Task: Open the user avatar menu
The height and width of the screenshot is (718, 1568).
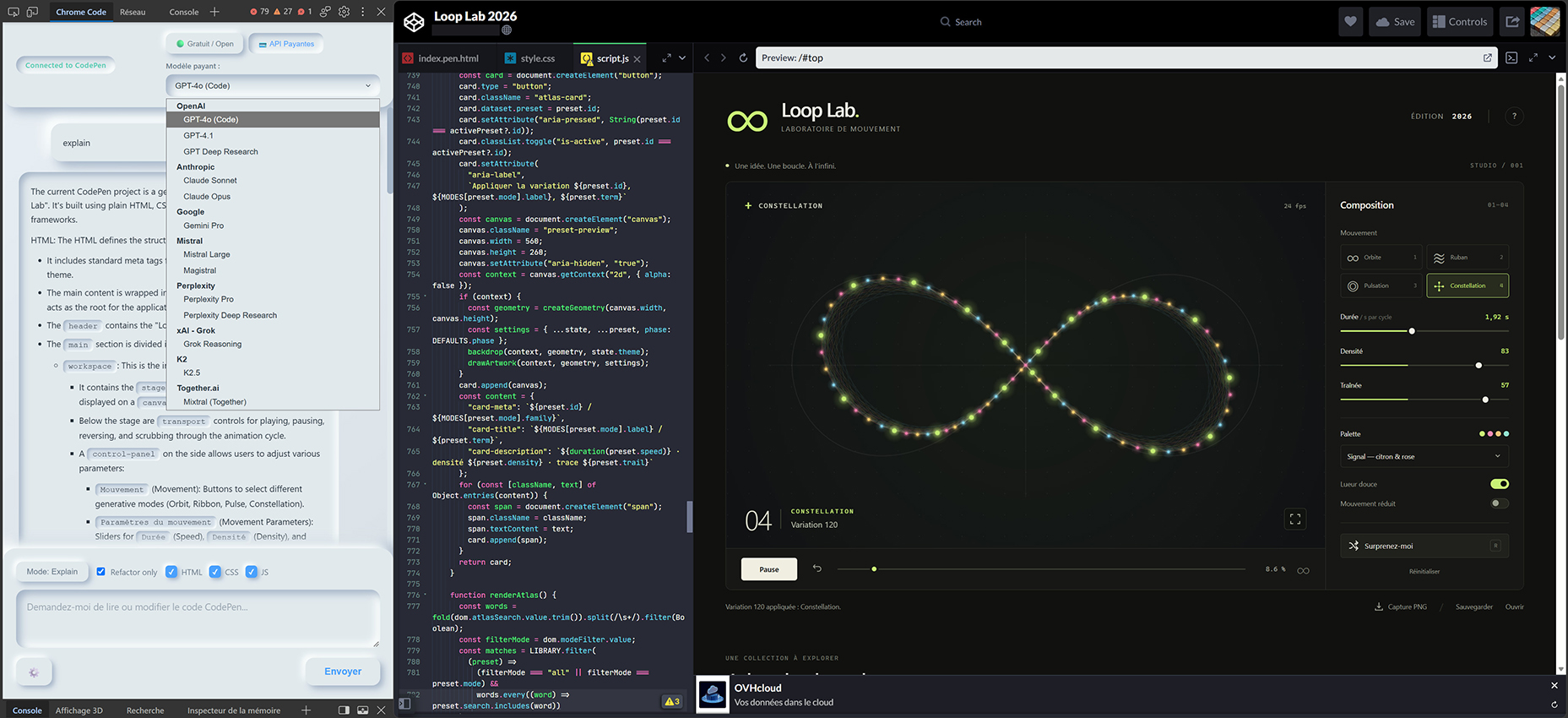Action: [1545, 22]
